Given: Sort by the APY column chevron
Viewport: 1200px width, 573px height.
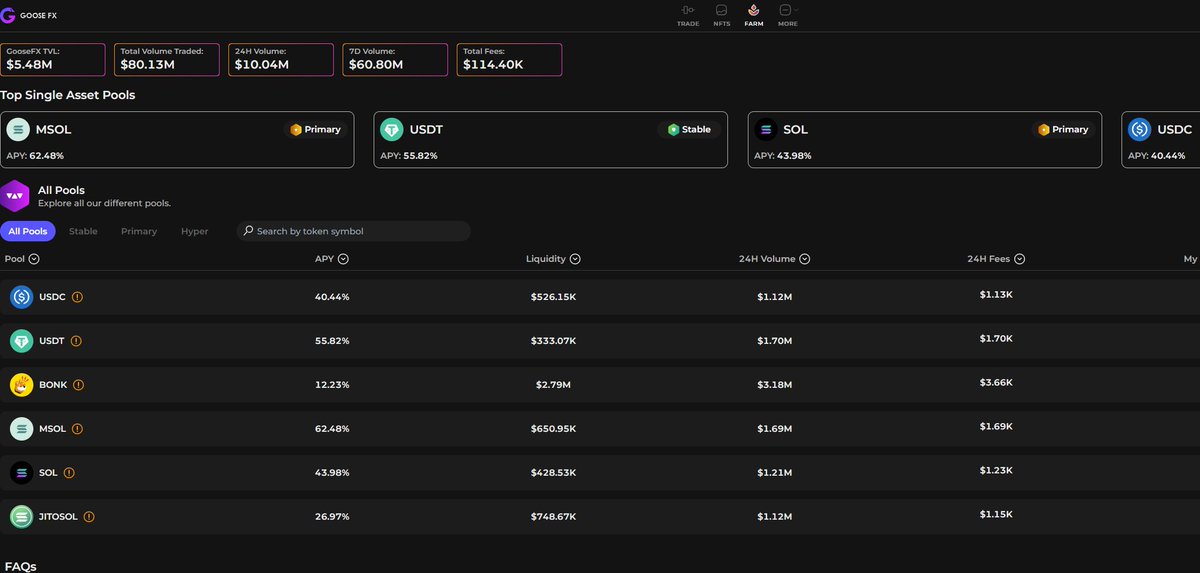Looking at the screenshot, I should click(x=343, y=259).
